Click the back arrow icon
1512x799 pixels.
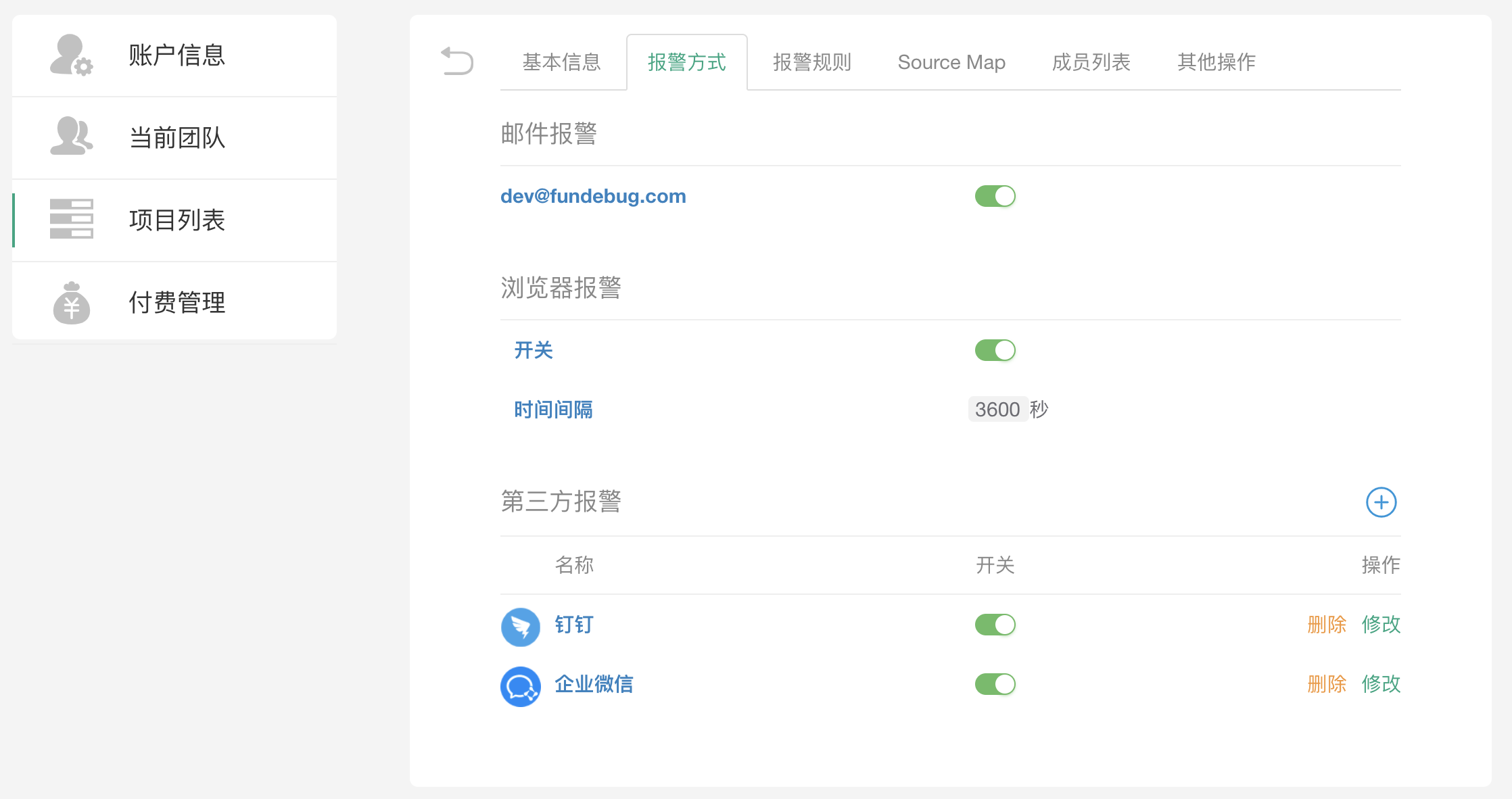[x=457, y=61]
